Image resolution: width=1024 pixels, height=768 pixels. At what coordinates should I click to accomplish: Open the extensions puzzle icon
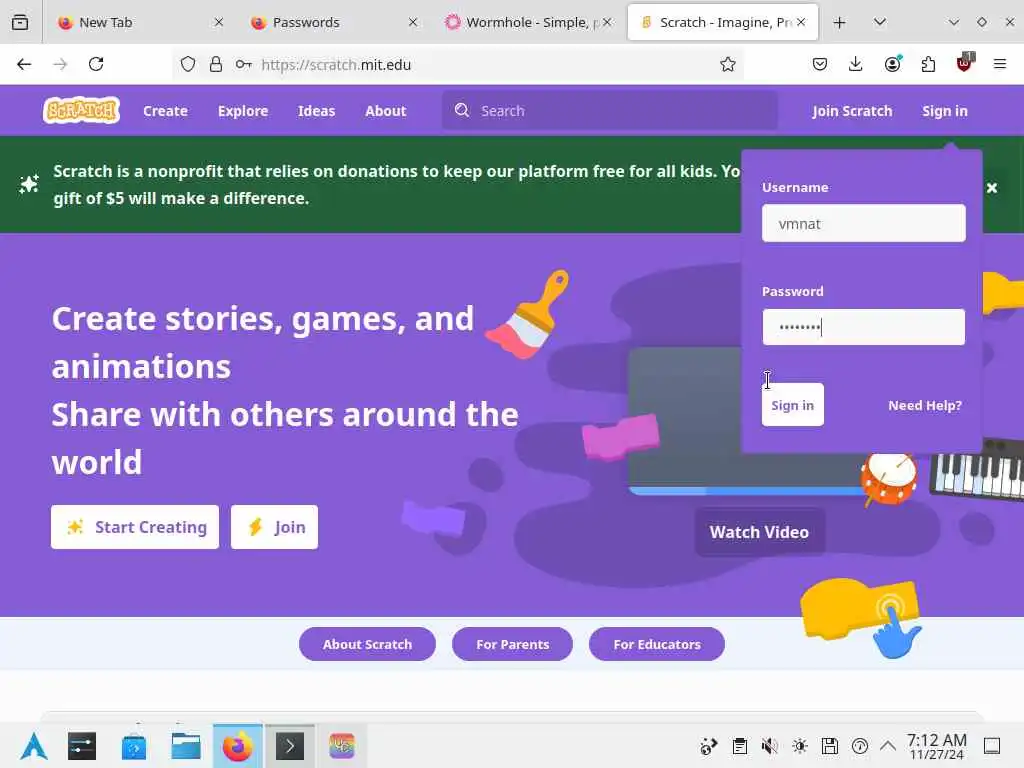(928, 64)
